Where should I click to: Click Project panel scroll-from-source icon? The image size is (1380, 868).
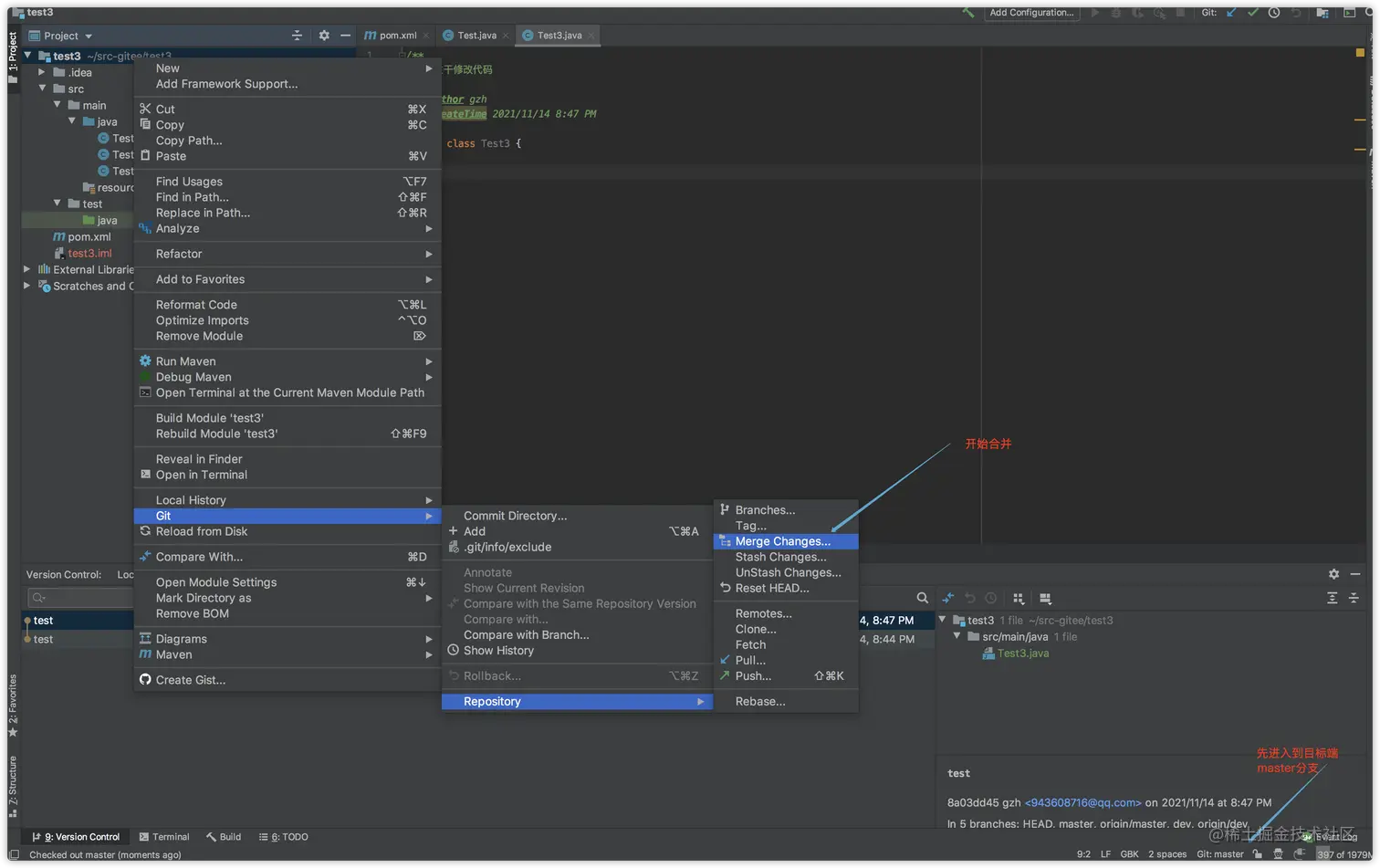(x=297, y=36)
